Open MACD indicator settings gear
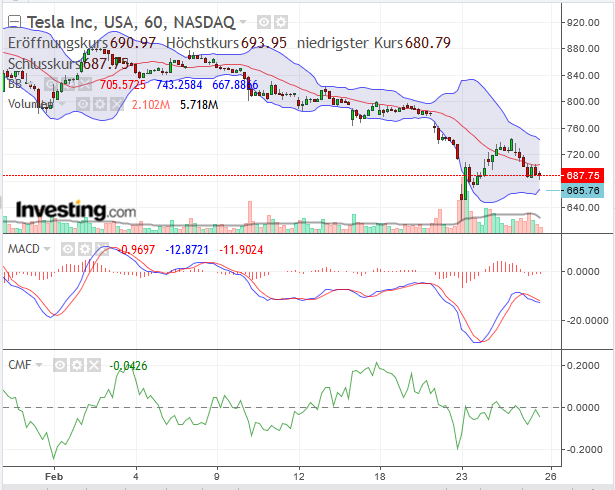 [85, 249]
